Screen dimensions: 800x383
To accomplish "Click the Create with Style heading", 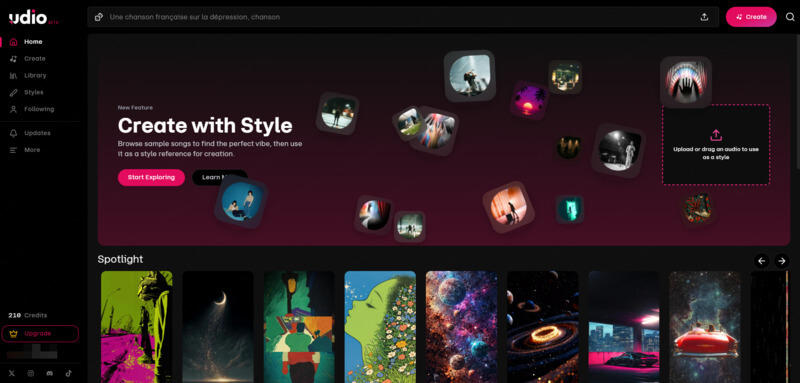I will pos(205,125).
